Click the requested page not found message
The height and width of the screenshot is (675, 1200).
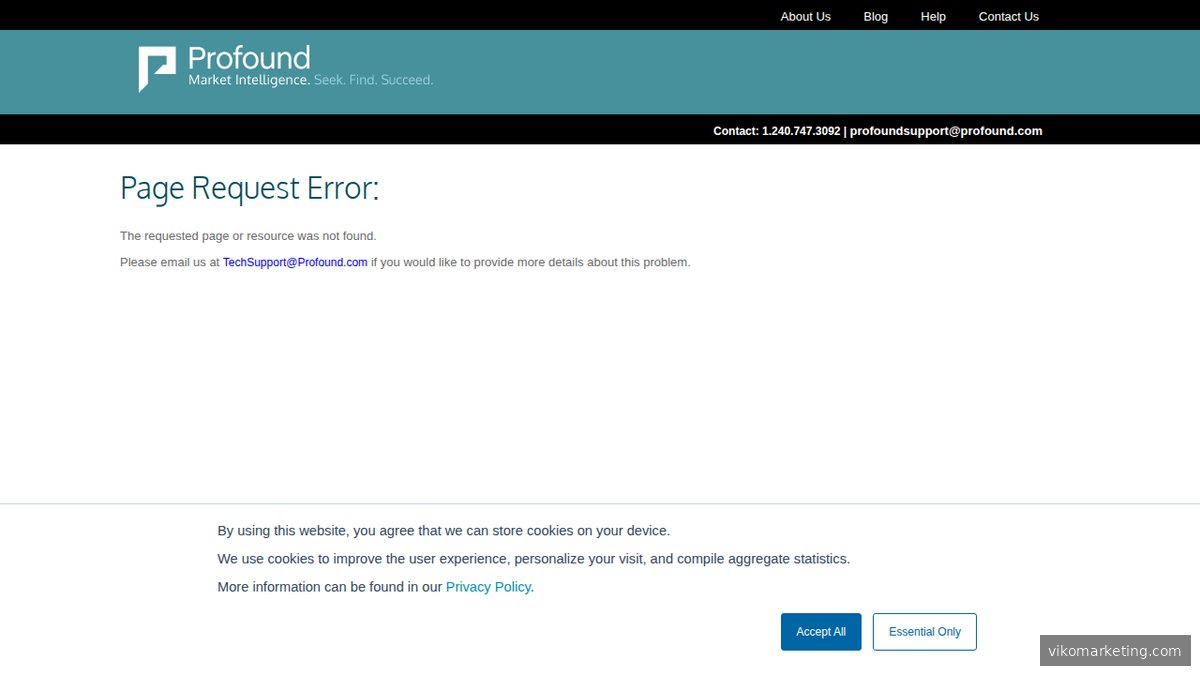(248, 235)
